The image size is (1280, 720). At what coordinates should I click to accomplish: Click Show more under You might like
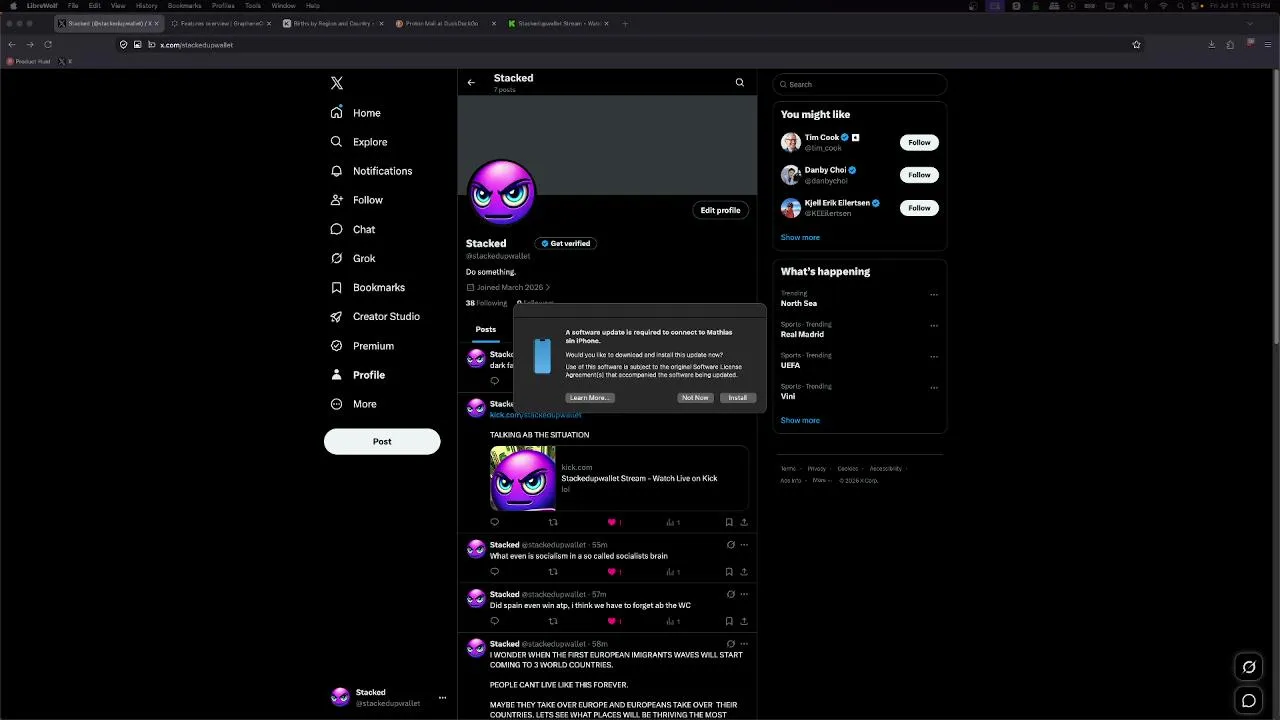click(x=800, y=237)
